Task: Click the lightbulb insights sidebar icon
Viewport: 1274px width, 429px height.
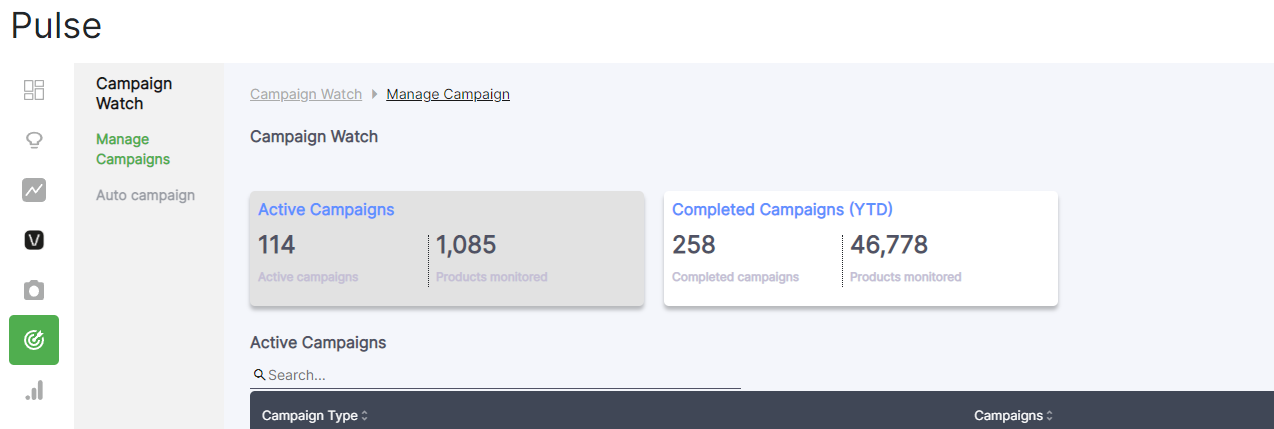Action: 34,140
